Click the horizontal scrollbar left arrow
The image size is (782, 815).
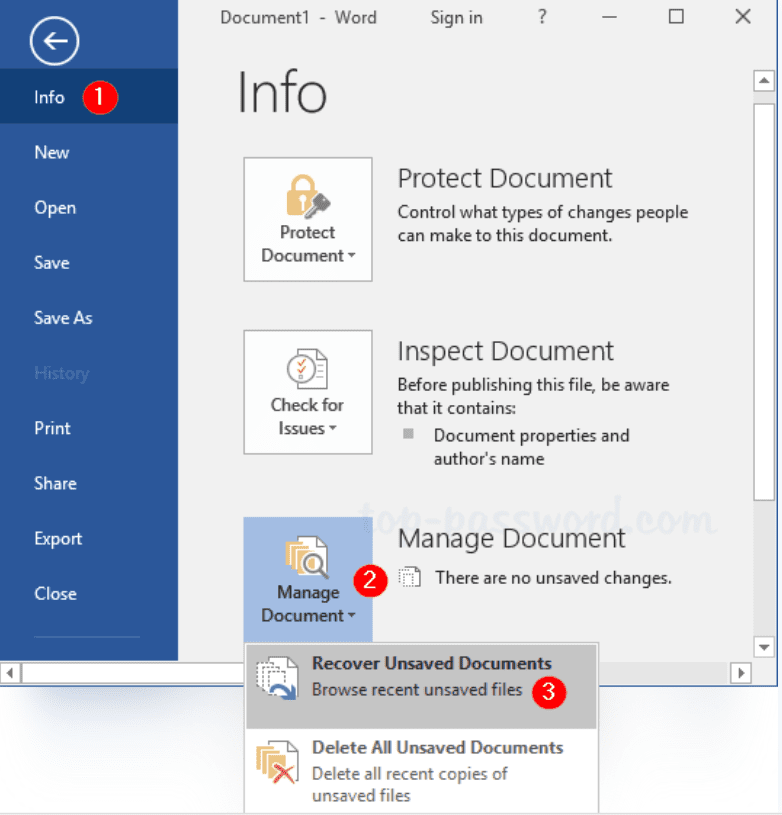pyautogui.click(x=11, y=672)
